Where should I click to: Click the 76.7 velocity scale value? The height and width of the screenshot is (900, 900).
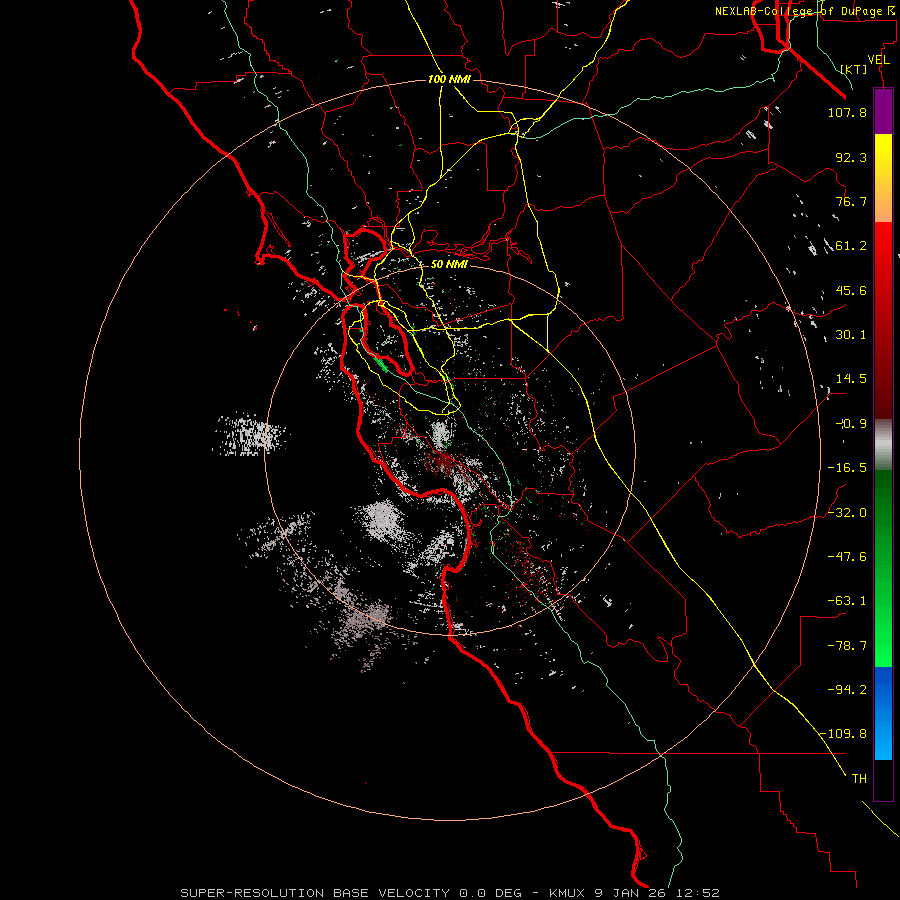coord(851,201)
